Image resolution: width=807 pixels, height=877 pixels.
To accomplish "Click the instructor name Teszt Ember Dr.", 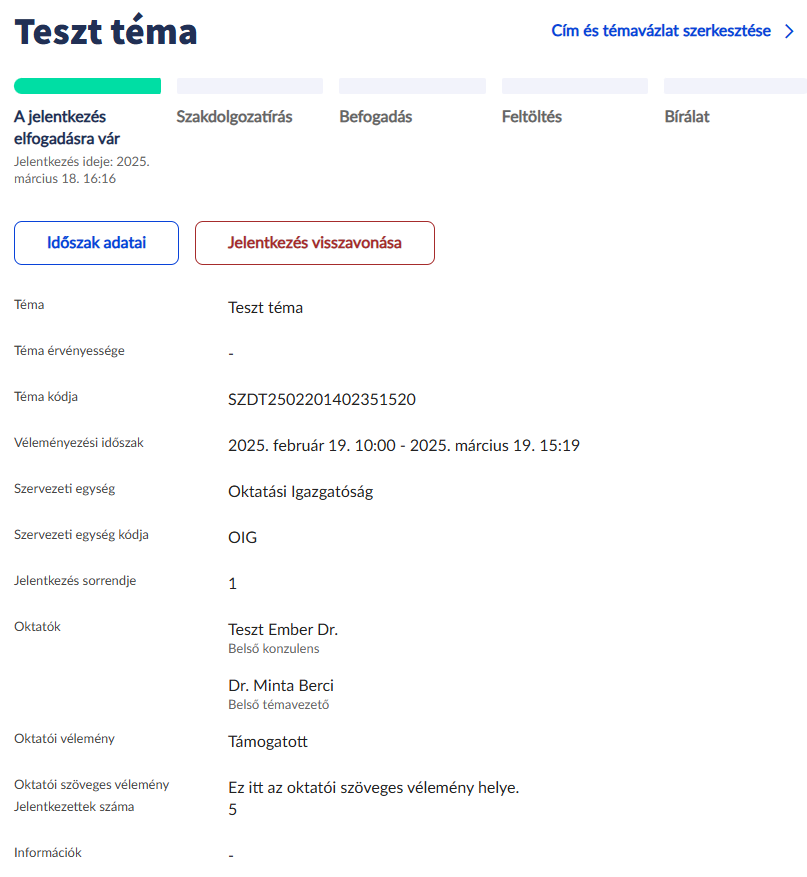I will pyautogui.click(x=283, y=630).
